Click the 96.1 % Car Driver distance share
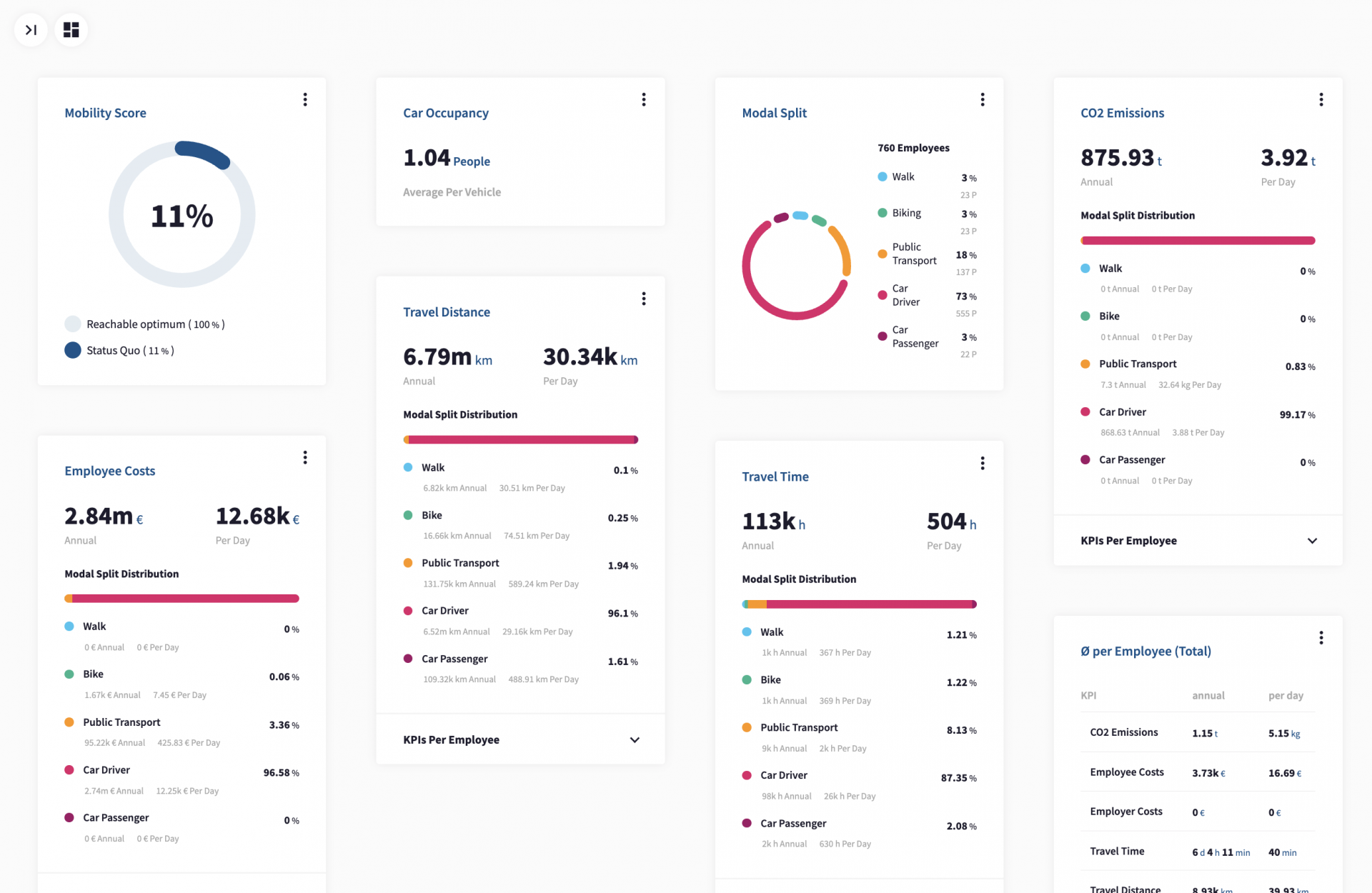Viewport: 1372px width, 893px height. pyautogui.click(x=622, y=614)
